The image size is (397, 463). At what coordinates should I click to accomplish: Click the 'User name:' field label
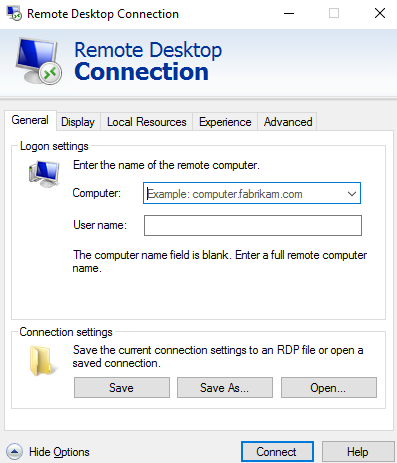point(100,225)
